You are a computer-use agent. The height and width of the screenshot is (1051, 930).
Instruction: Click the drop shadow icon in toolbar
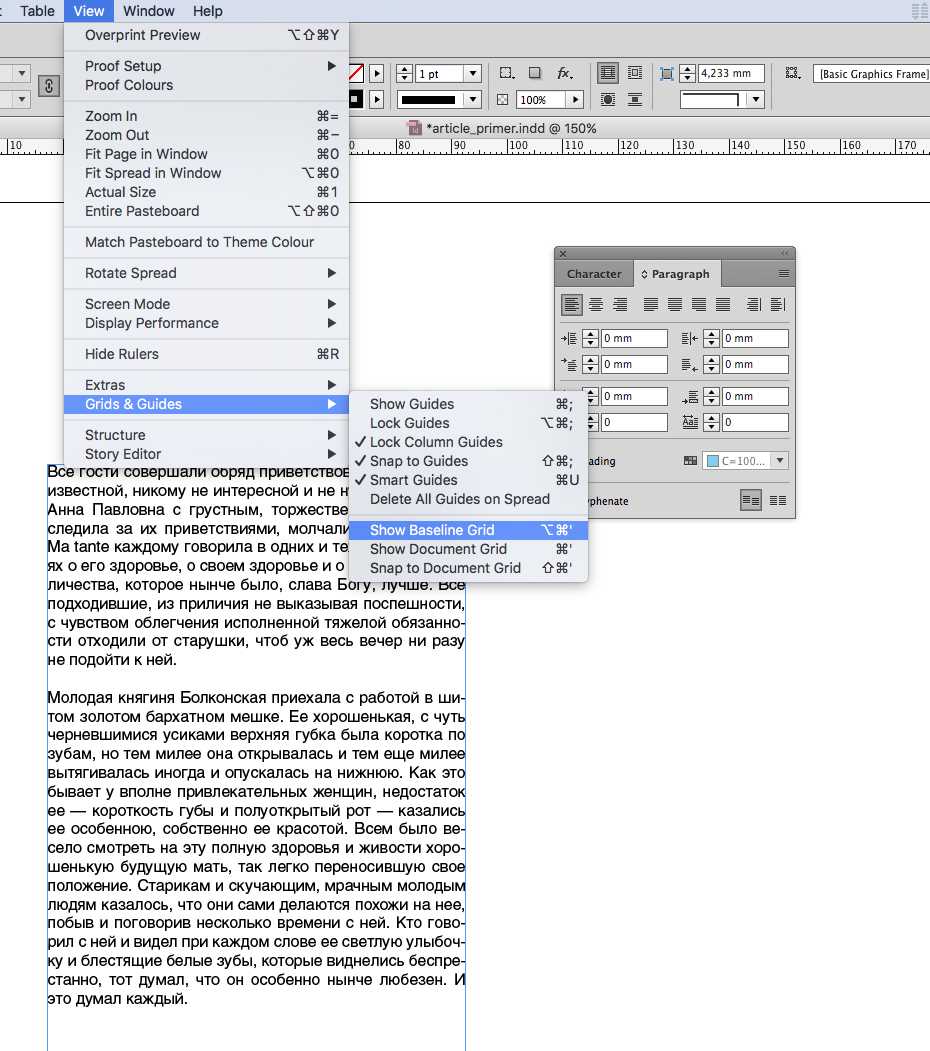(535, 74)
